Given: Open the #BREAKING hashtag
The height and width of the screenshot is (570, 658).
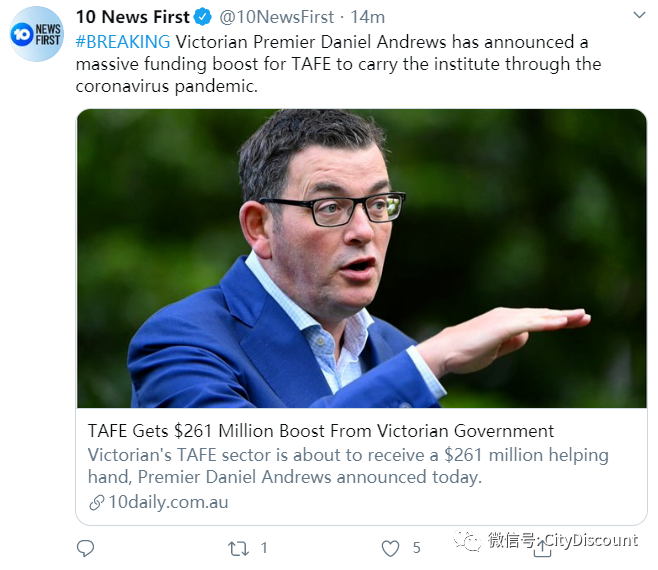Looking at the screenshot, I should (123, 42).
